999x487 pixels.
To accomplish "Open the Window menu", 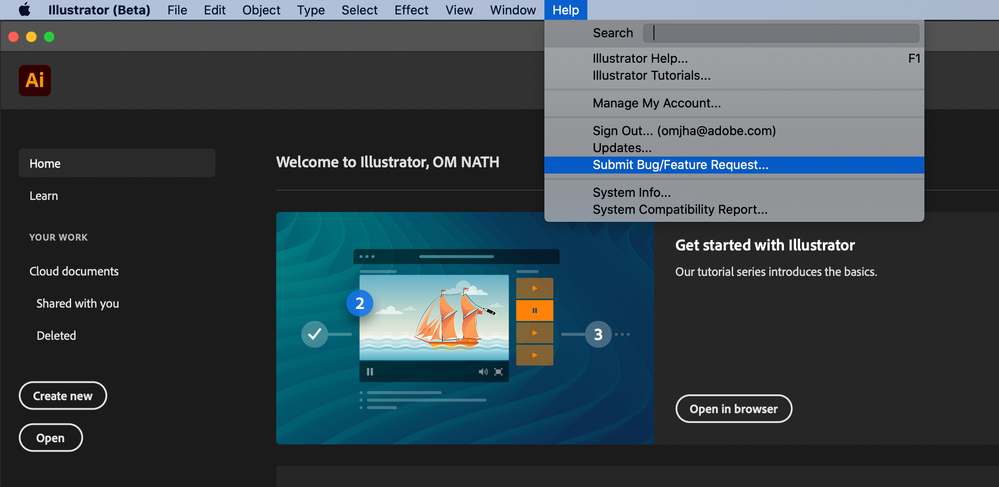I will tap(513, 10).
